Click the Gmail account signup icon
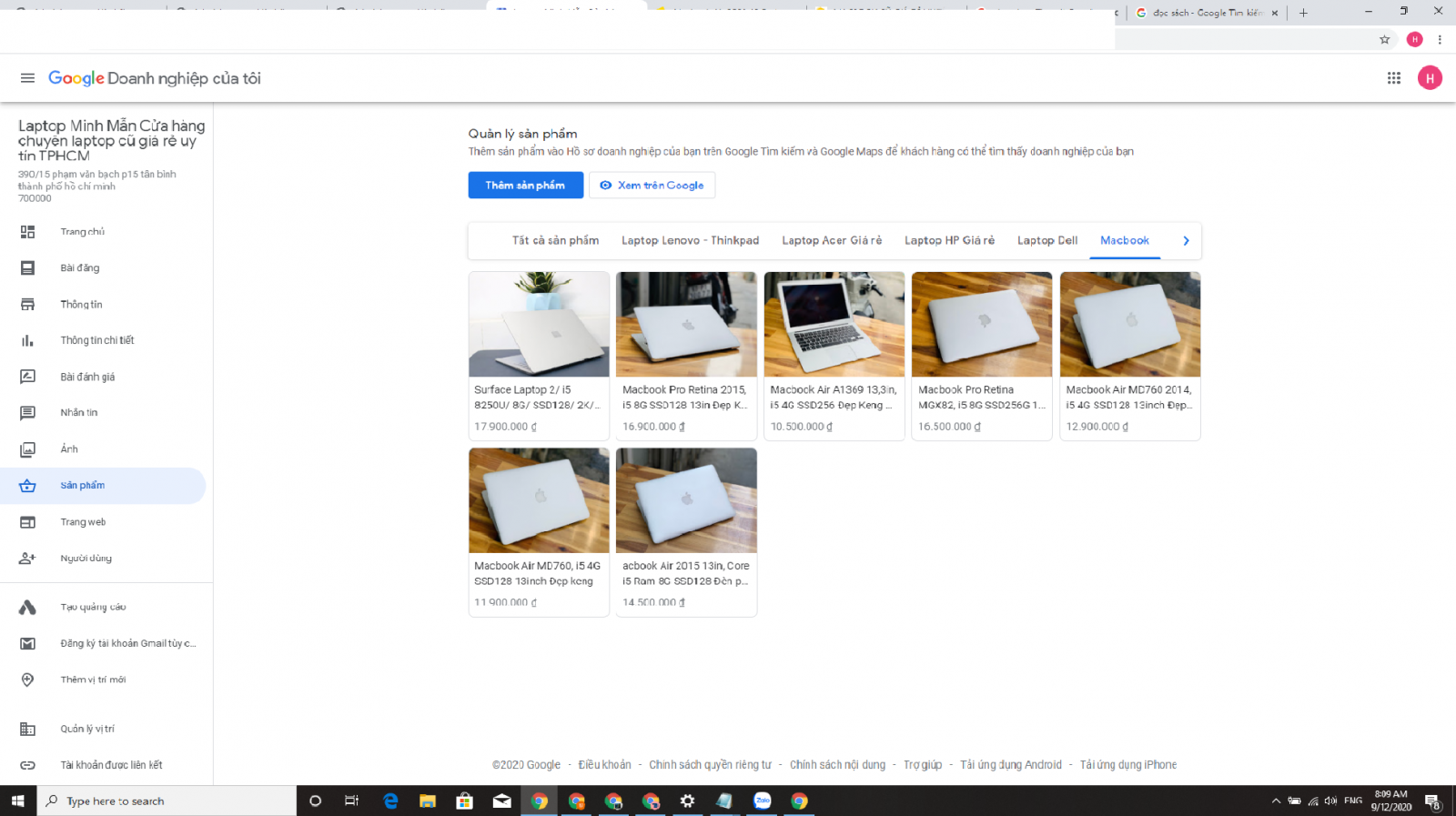The image size is (1456, 816). (27, 643)
